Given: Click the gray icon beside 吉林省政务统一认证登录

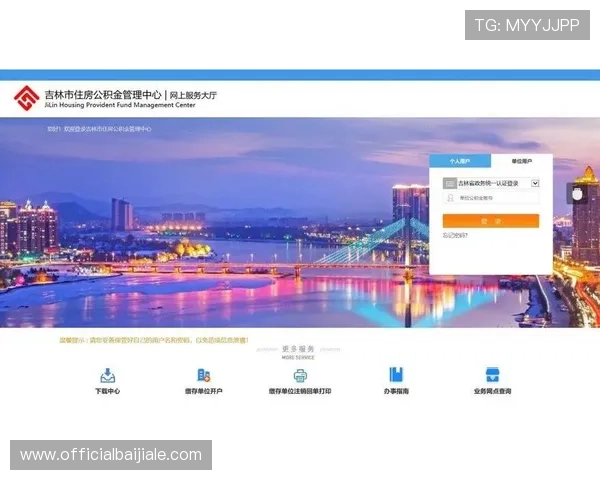Looking at the screenshot, I should (450, 183).
